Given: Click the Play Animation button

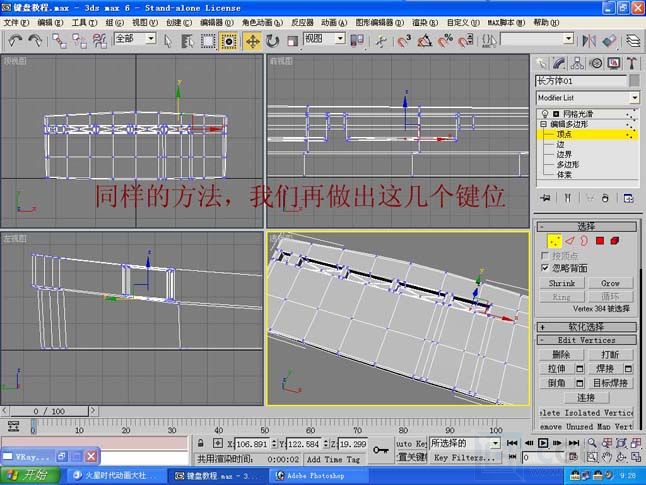Looking at the screenshot, I should [543, 443].
